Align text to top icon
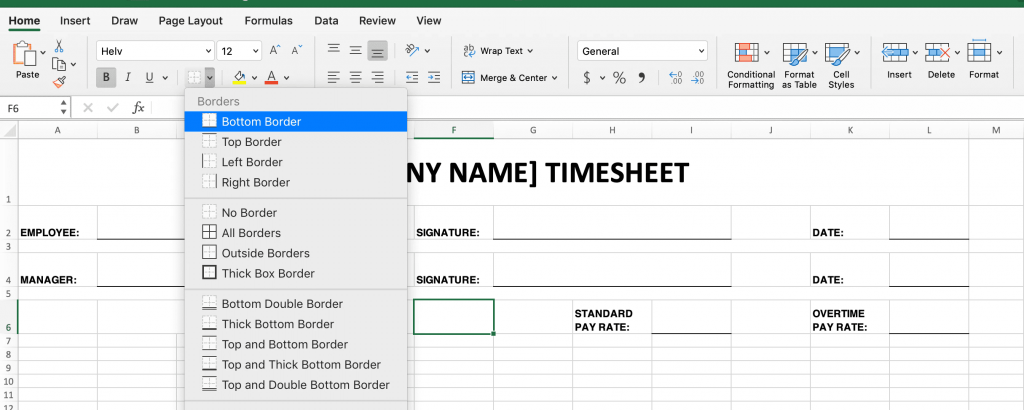The width and height of the screenshot is (1024, 410). [x=334, y=50]
